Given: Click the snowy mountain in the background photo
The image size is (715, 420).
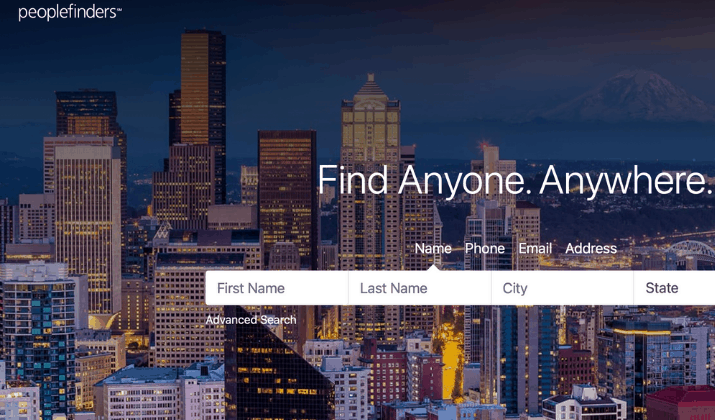Looking at the screenshot, I should click(634, 96).
